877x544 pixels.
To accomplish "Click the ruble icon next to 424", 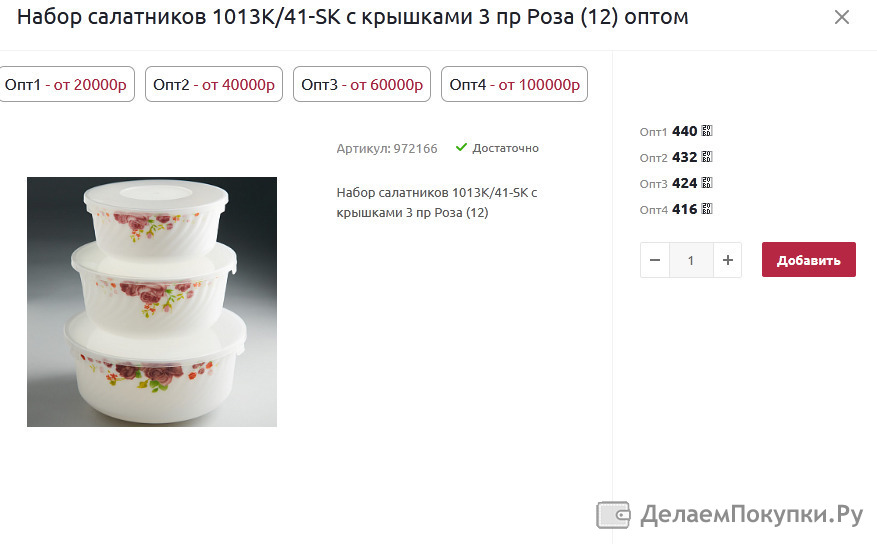I will pos(707,183).
